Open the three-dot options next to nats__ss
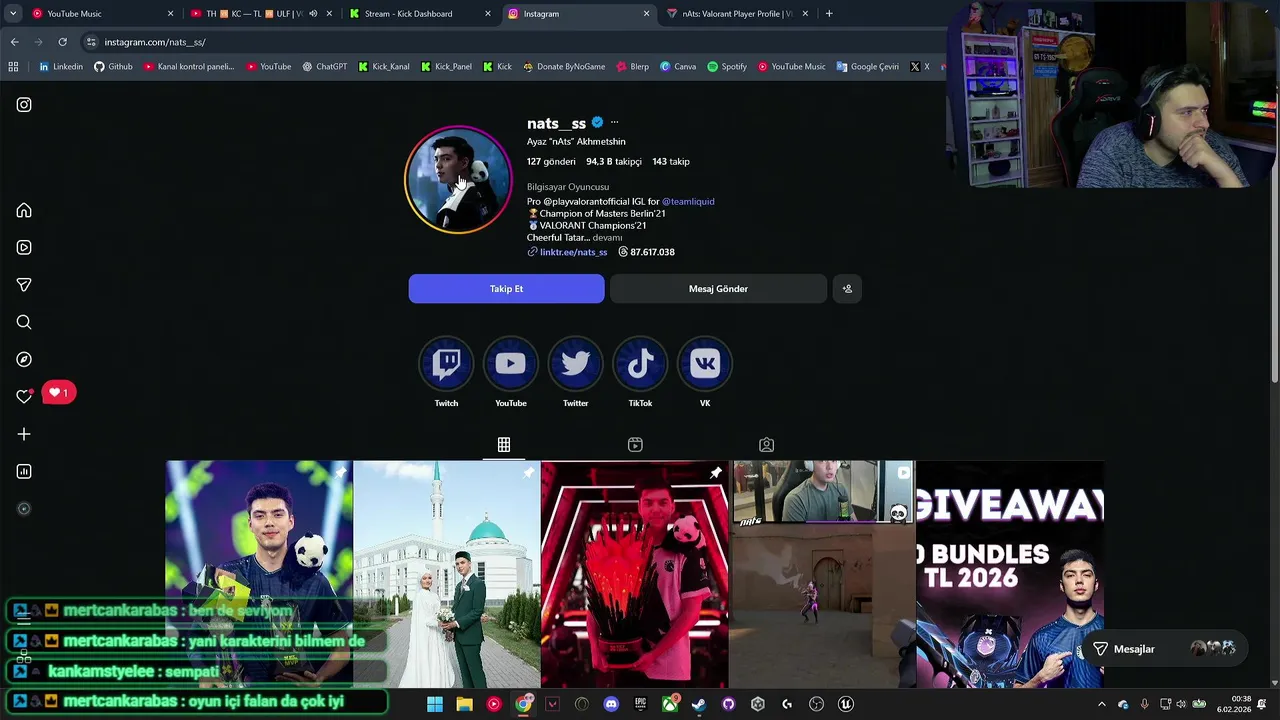 tap(614, 123)
